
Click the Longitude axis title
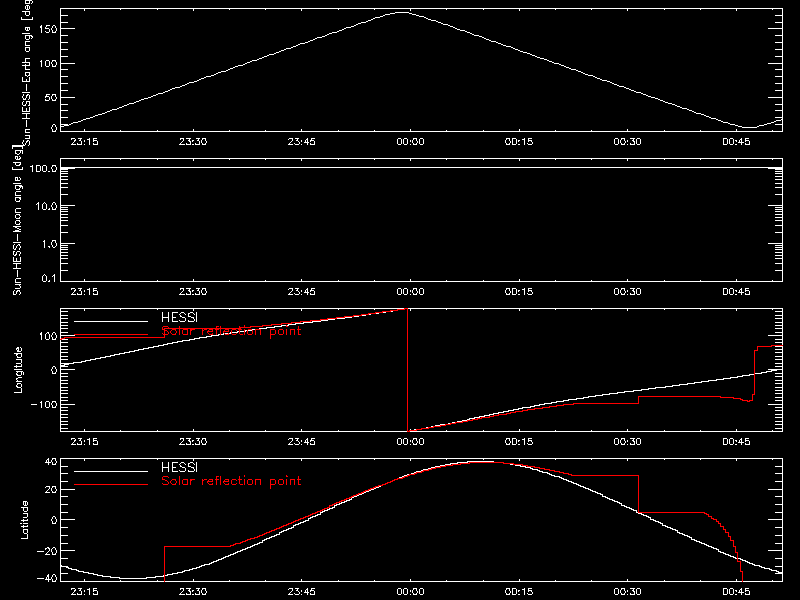[x=18, y=370]
